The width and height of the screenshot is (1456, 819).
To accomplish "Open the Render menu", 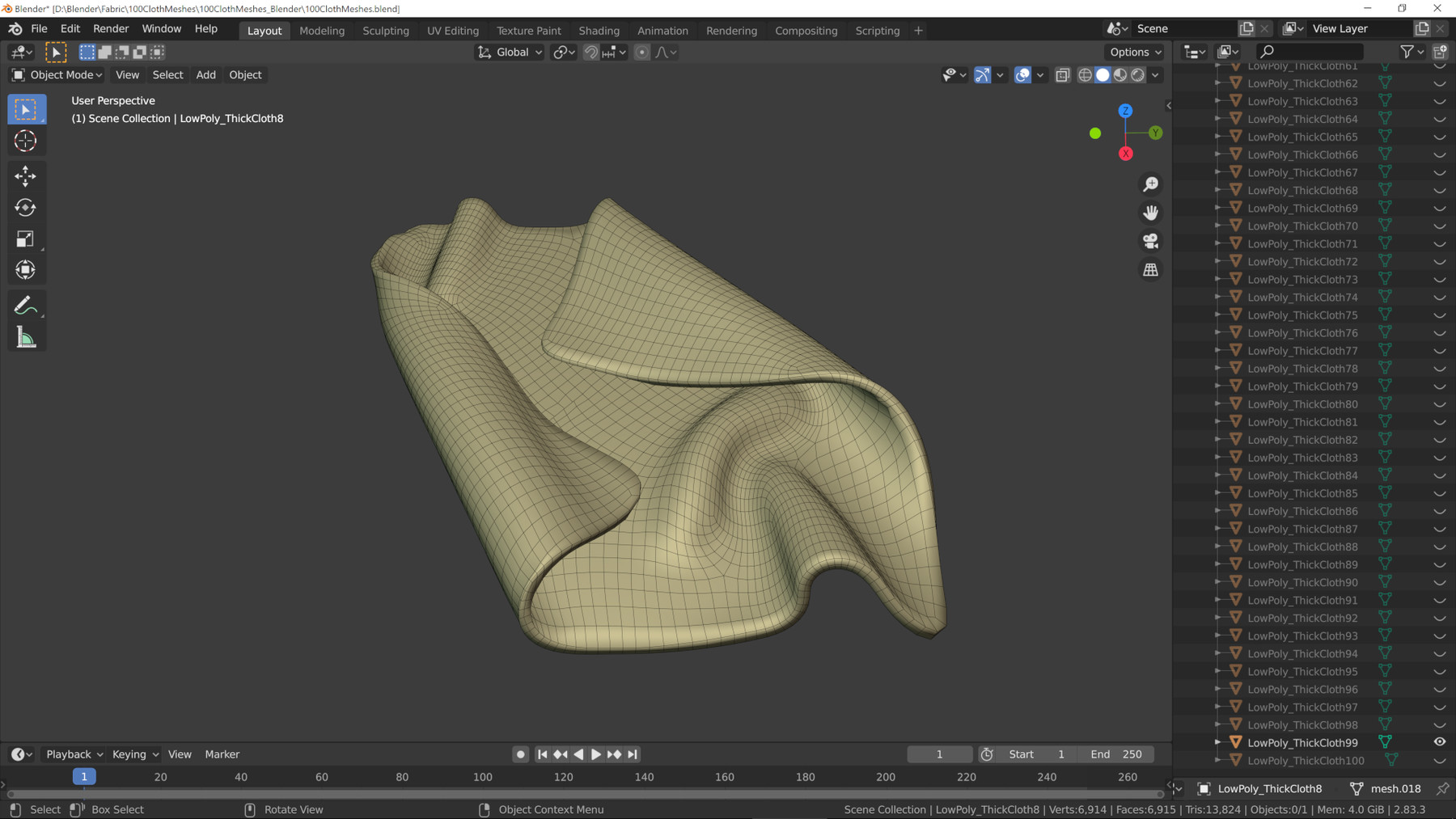I will click(x=111, y=28).
